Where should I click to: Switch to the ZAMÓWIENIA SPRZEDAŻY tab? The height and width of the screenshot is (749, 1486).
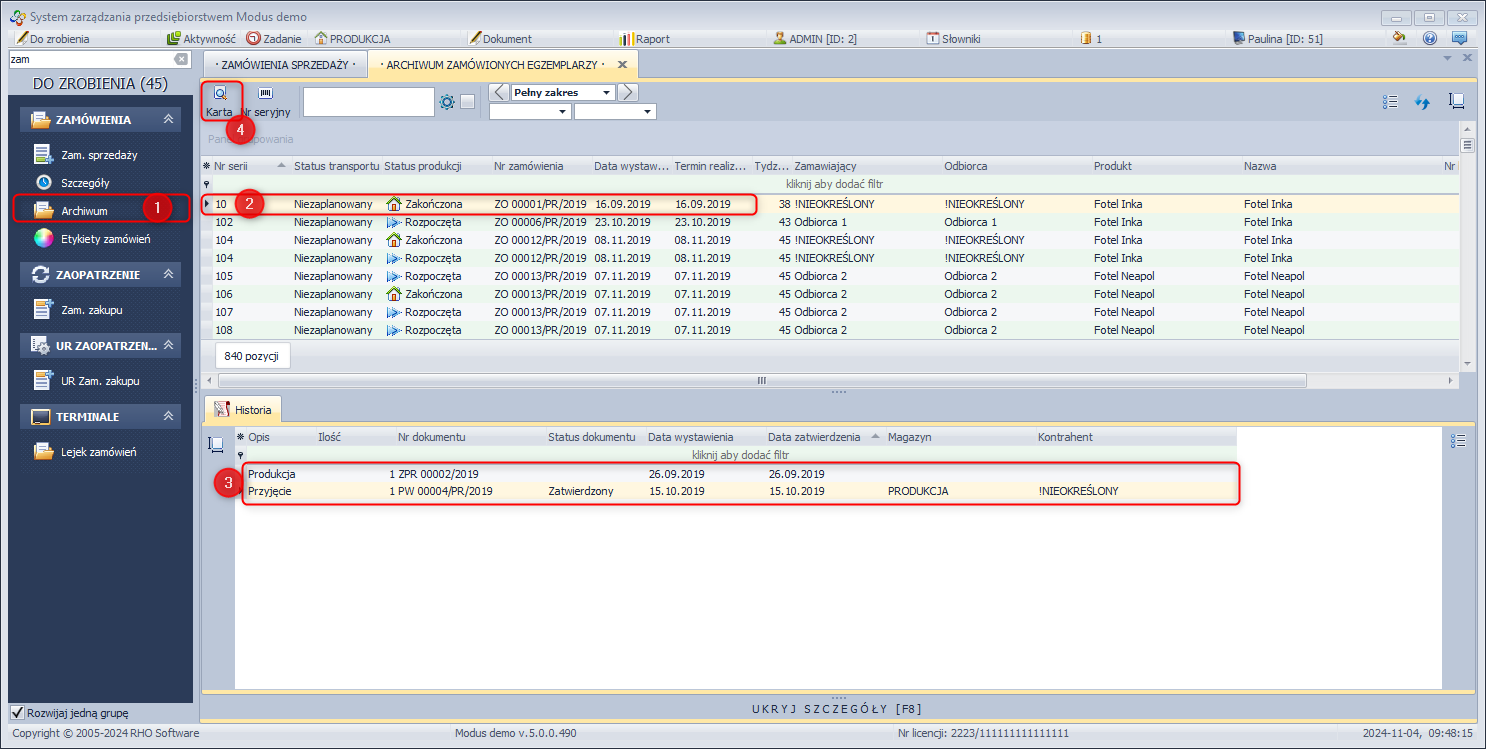284,65
